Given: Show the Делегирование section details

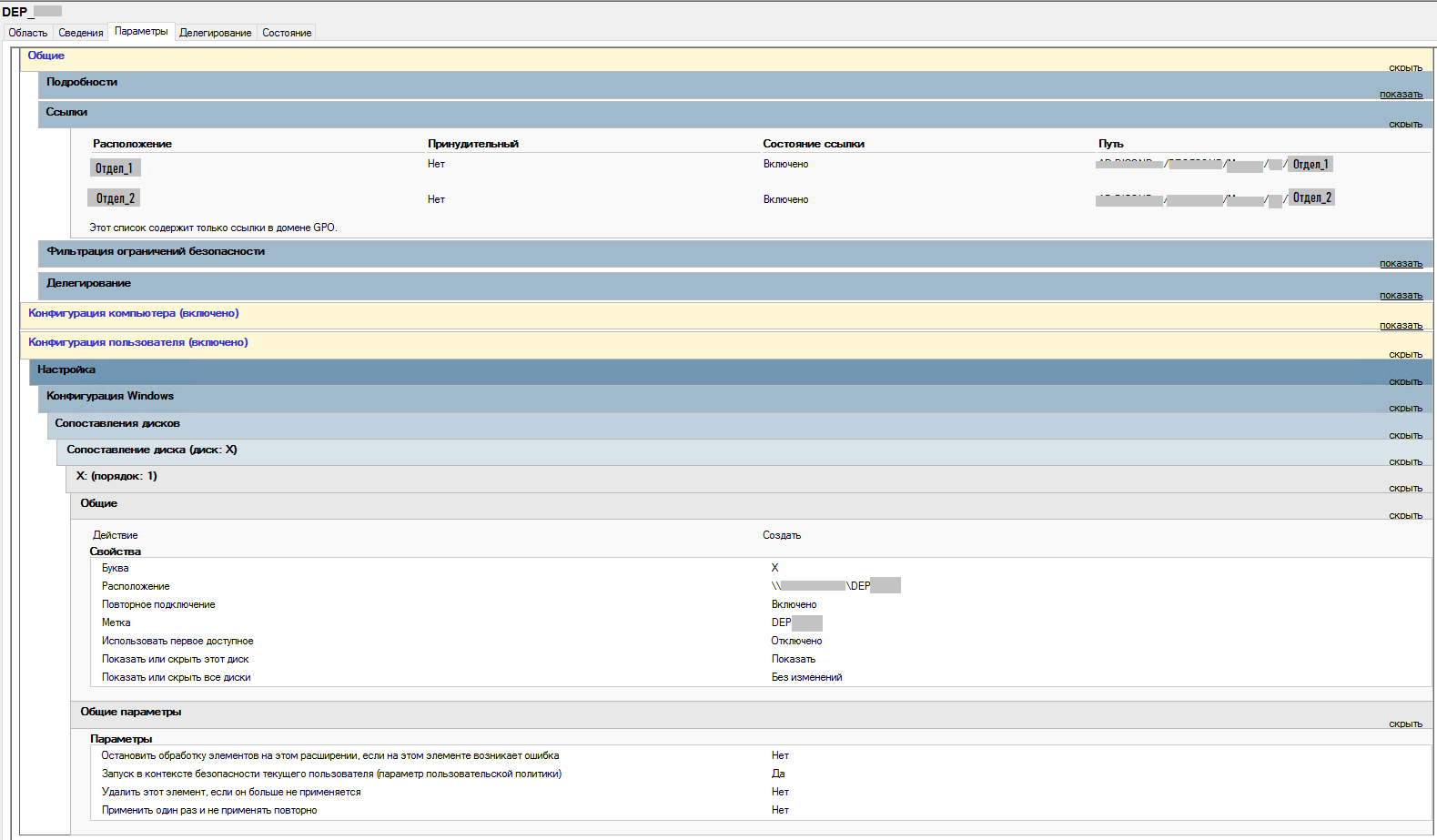Looking at the screenshot, I should 1401,296.
